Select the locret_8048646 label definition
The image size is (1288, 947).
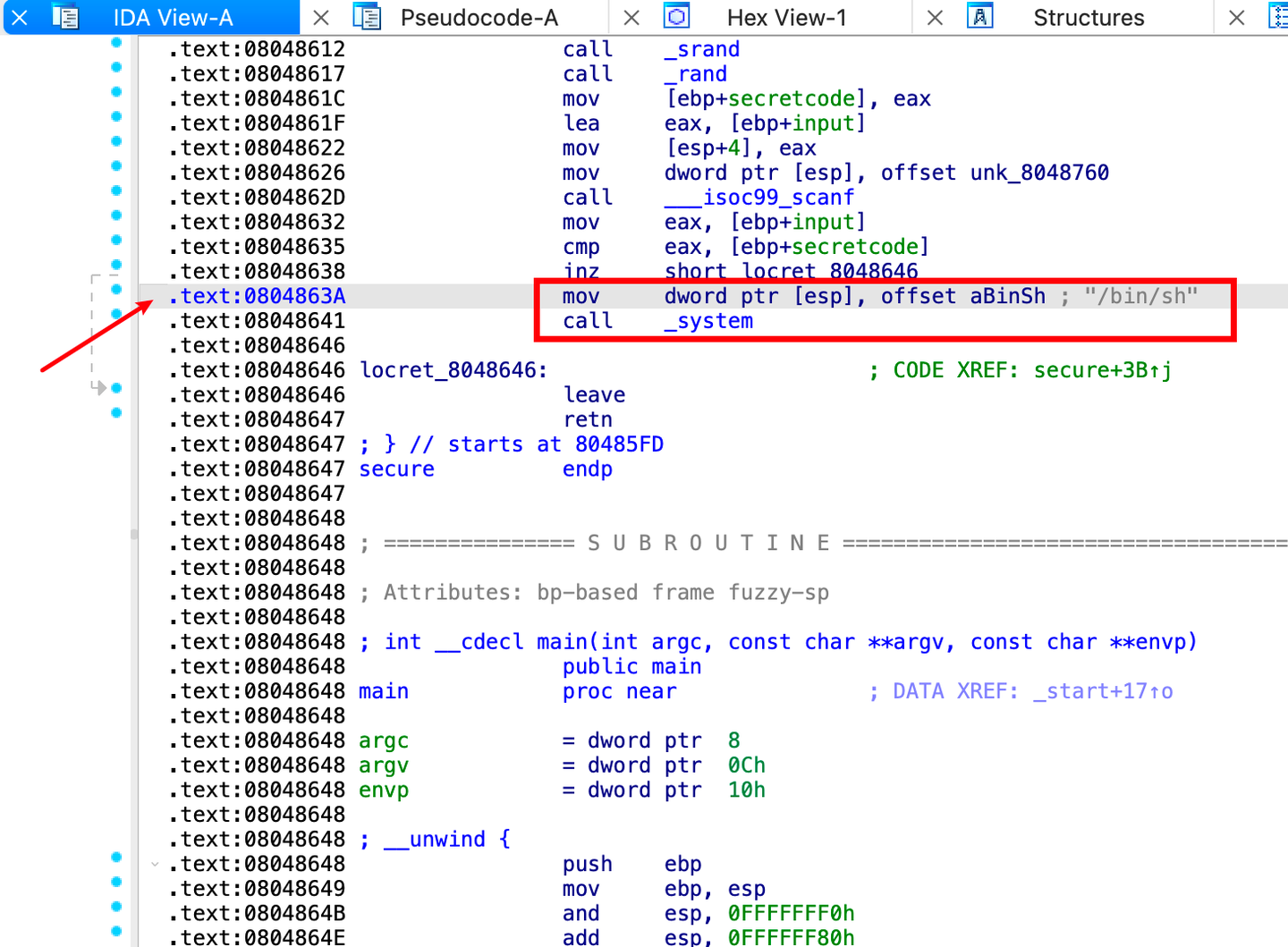coord(453,370)
